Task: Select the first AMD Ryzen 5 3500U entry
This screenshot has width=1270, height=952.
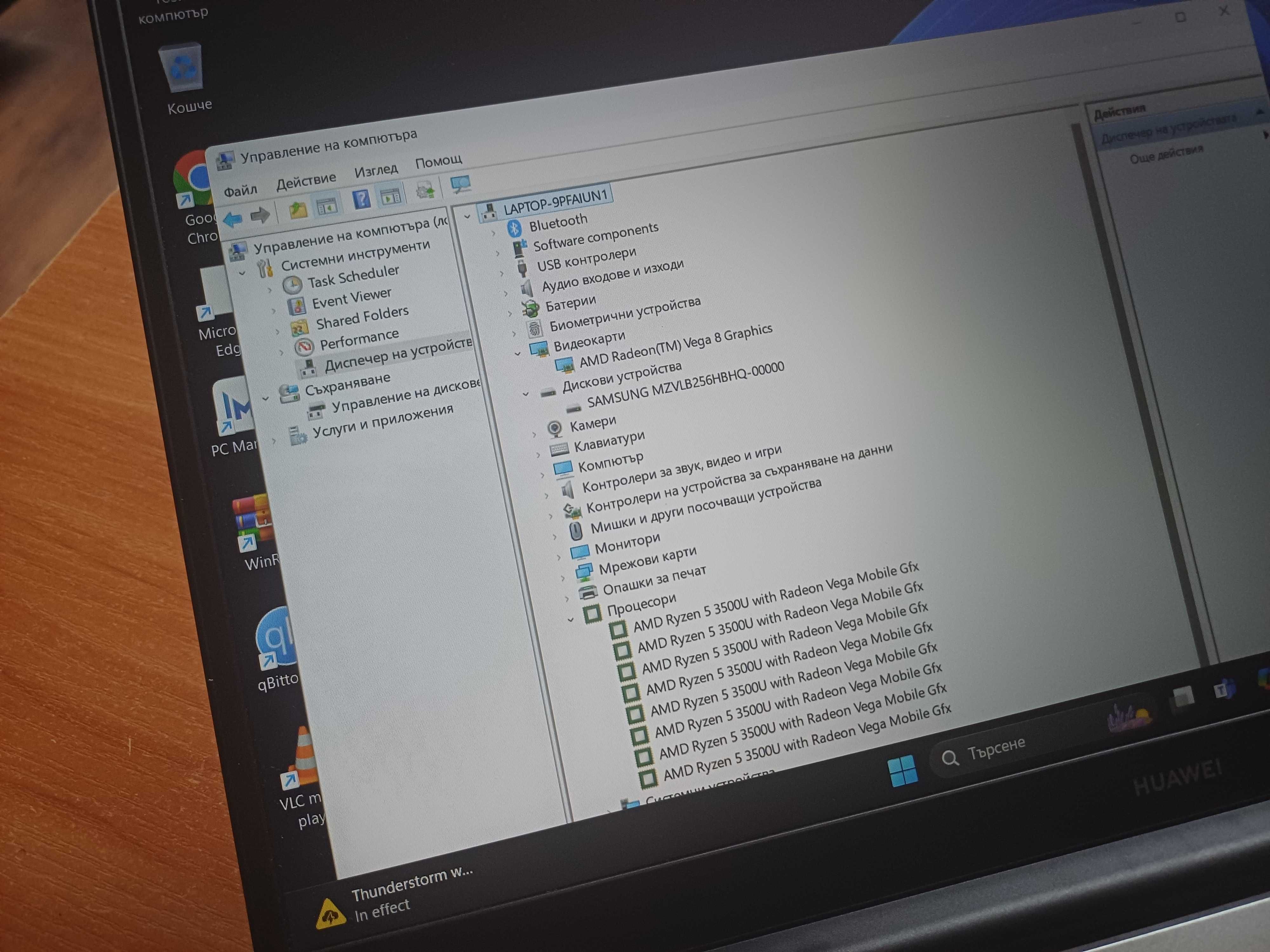Action: pos(776,596)
